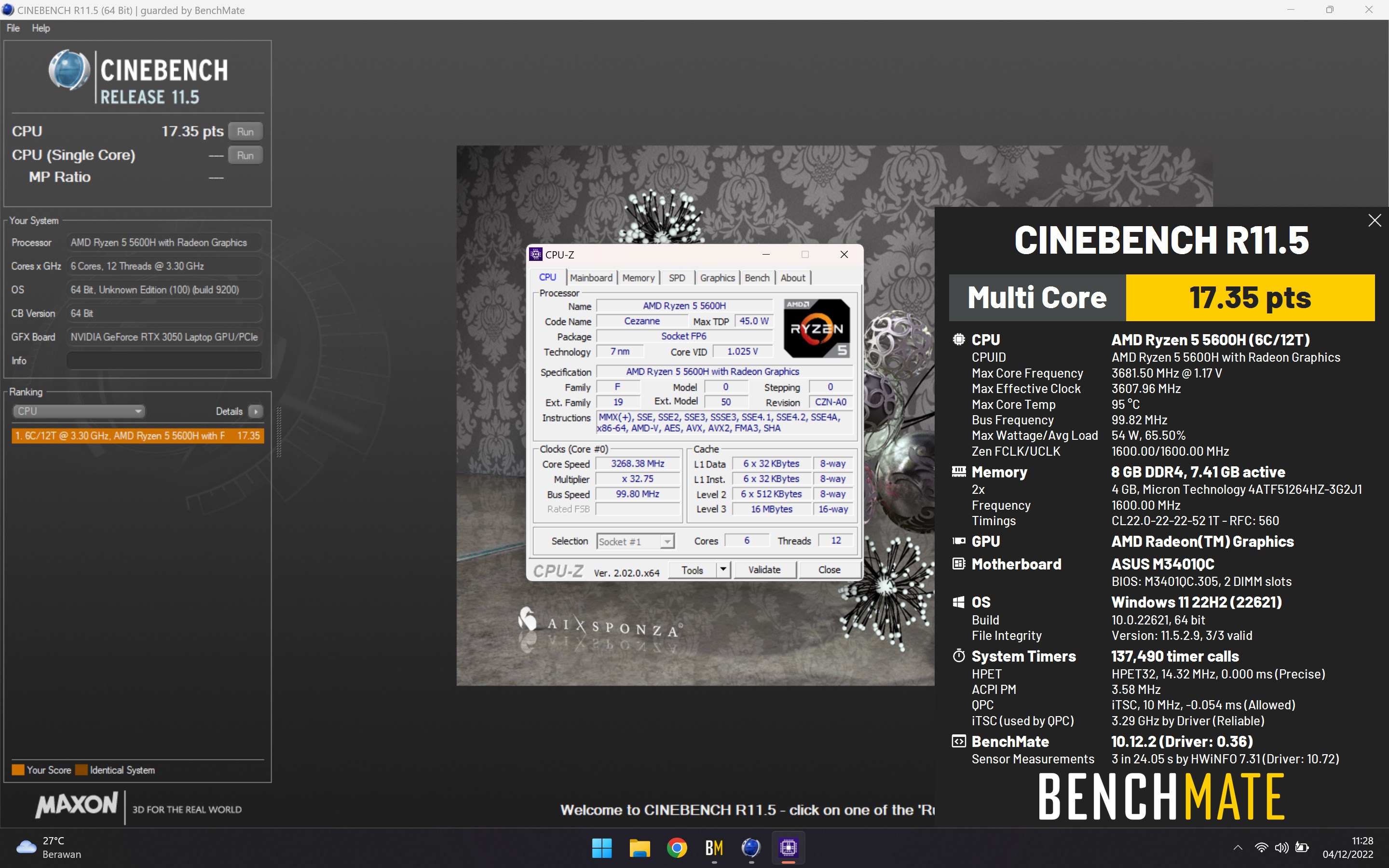
Task: Open the Socket #1 selection dropdown
Action: click(635, 542)
